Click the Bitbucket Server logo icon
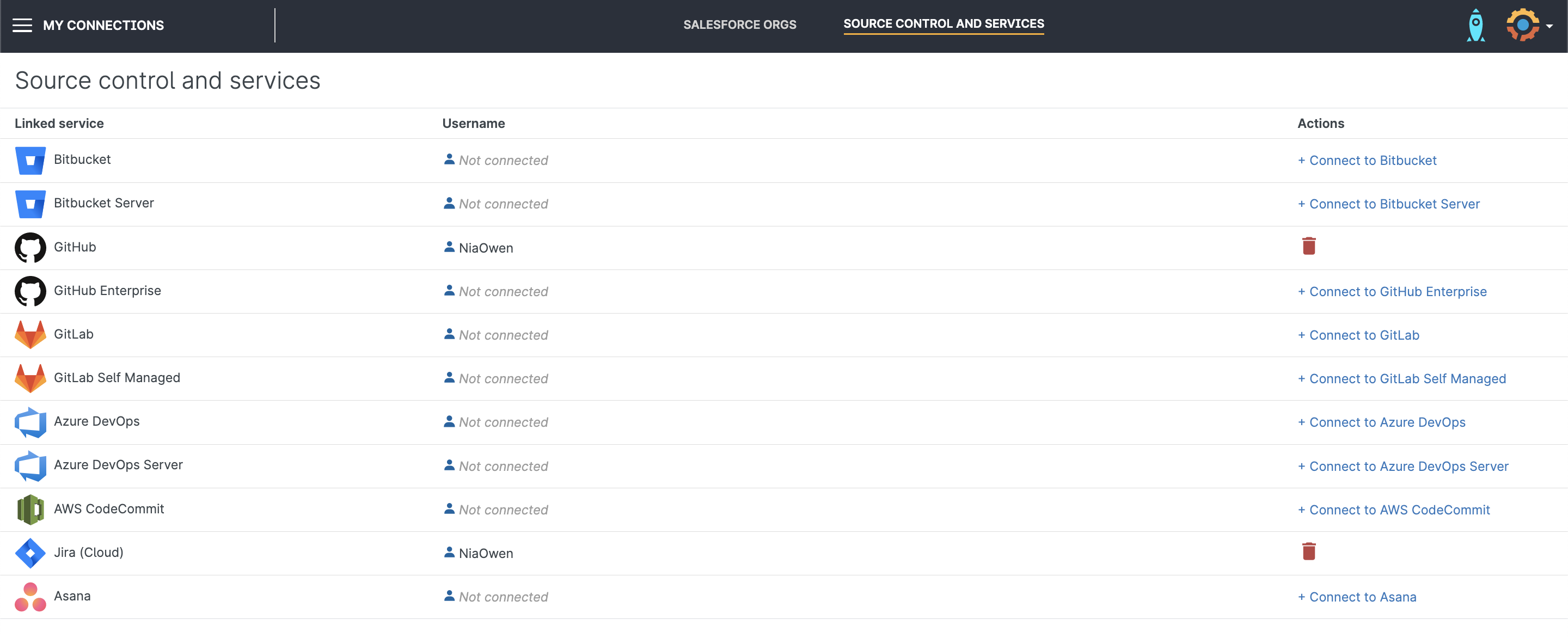Image resolution: width=1568 pixels, height=638 pixels. click(x=30, y=204)
